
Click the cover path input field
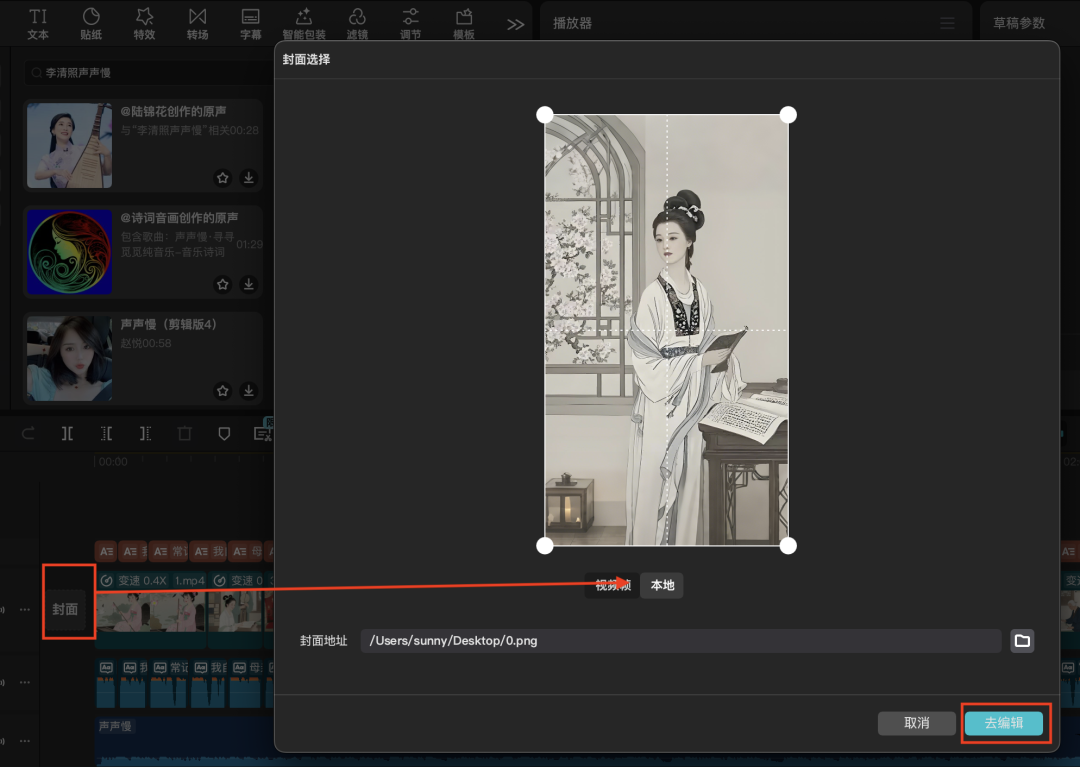tap(680, 641)
